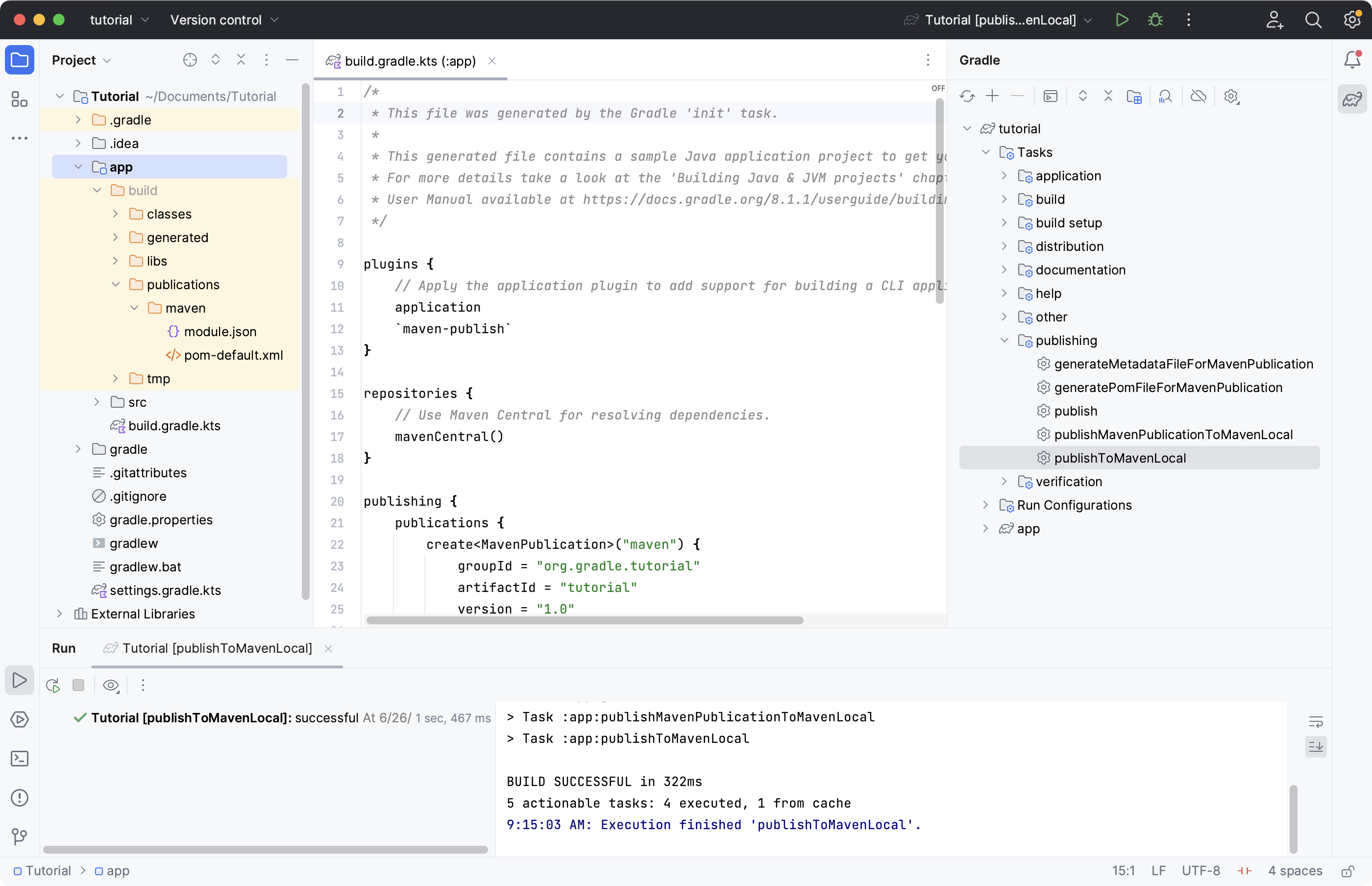Open Gradle tool window from right stripe

coord(1352,99)
